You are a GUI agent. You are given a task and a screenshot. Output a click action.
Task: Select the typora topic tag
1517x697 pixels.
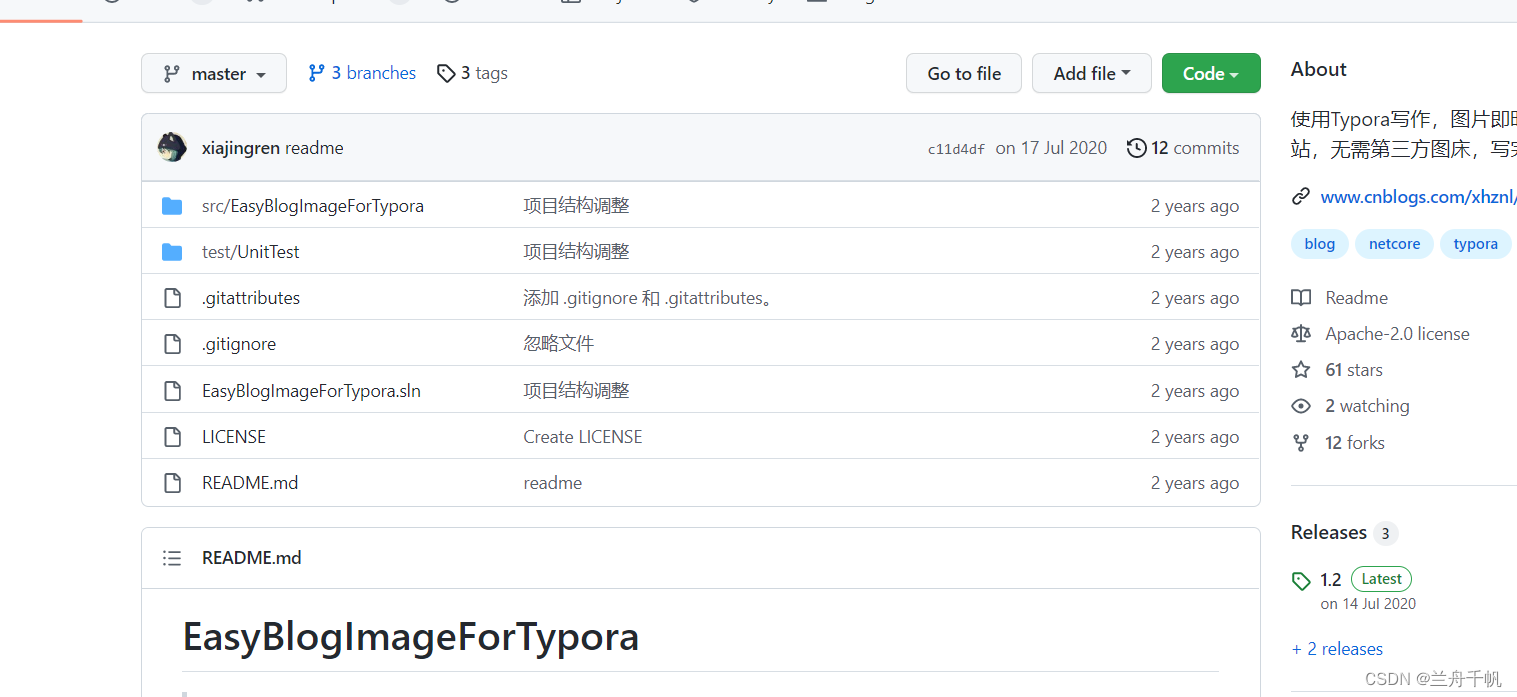pyautogui.click(x=1476, y=244)
